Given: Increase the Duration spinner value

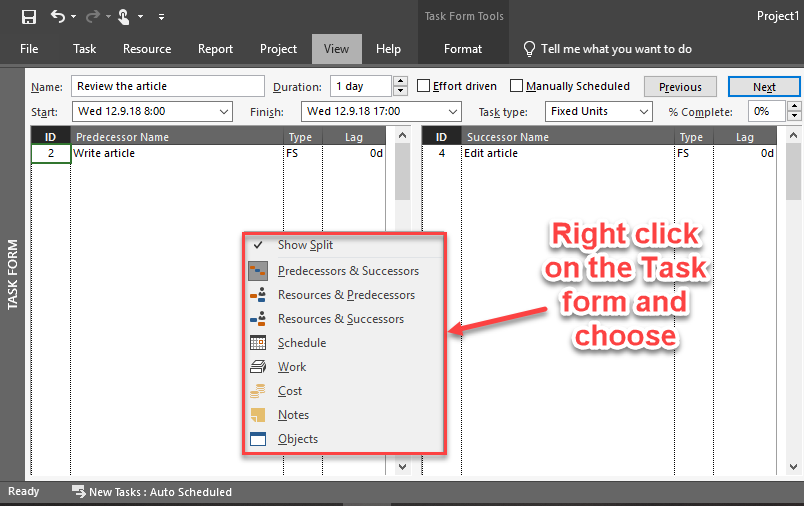Looking at the screenshot, I should coord(401,81).
